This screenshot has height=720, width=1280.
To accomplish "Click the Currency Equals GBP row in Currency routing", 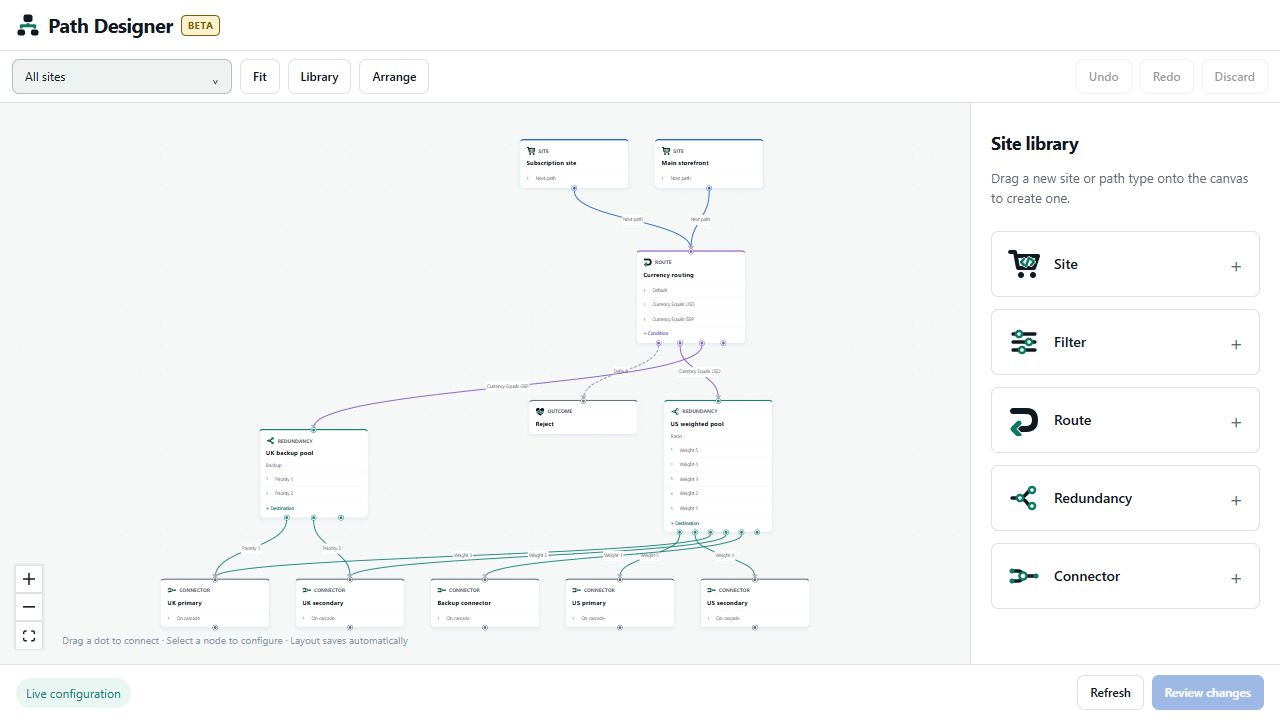I will [691, 319].
